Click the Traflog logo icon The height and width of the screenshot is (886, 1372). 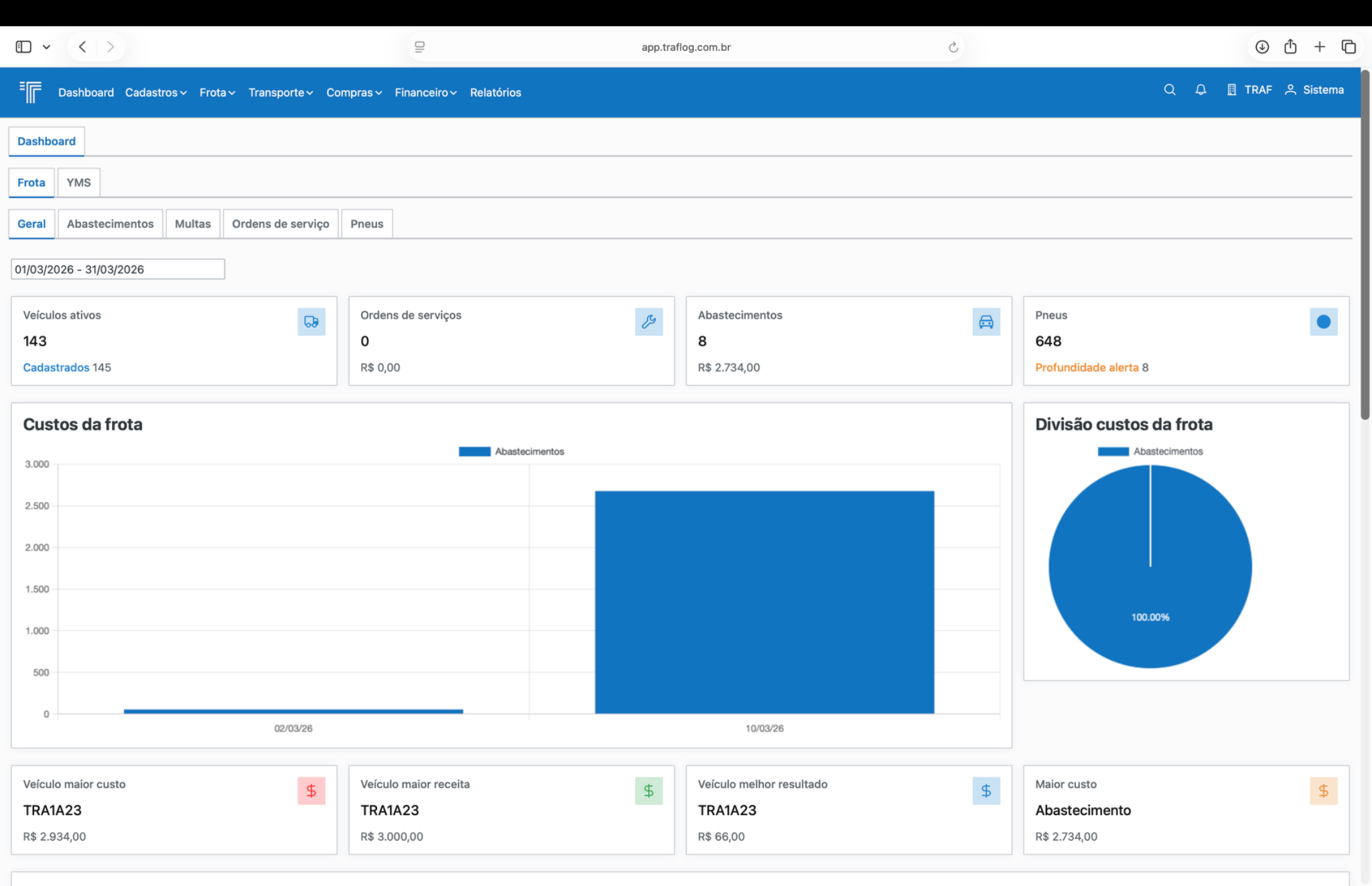pyautogui.click(x=30, y=92)
